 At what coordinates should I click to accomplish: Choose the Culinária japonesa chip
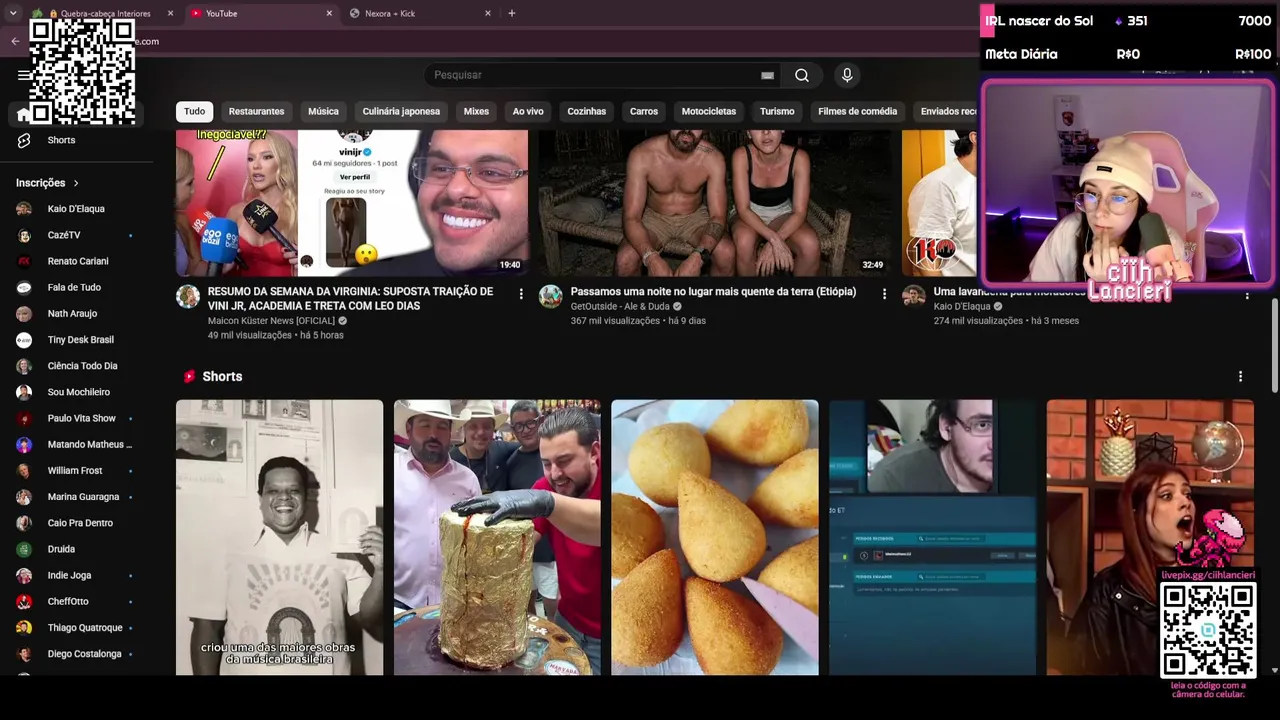[x=401, y=111]
